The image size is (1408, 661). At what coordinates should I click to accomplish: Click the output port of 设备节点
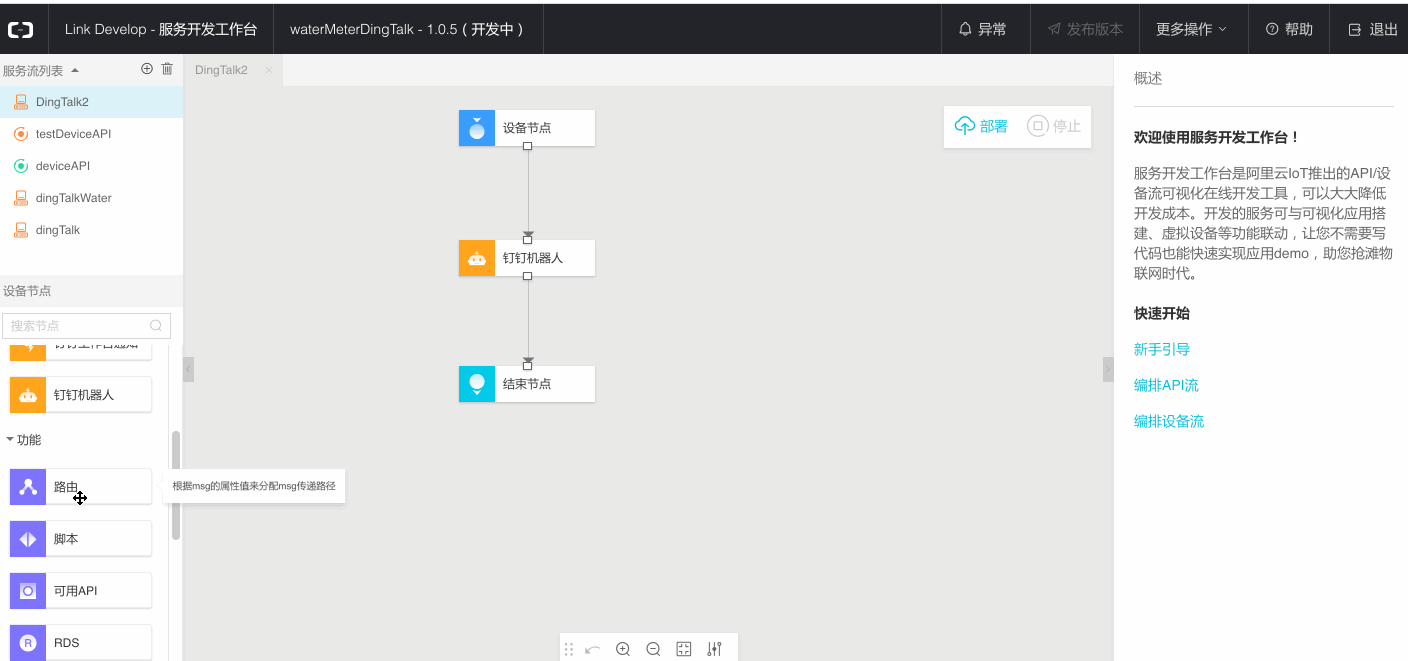(528, 146)
